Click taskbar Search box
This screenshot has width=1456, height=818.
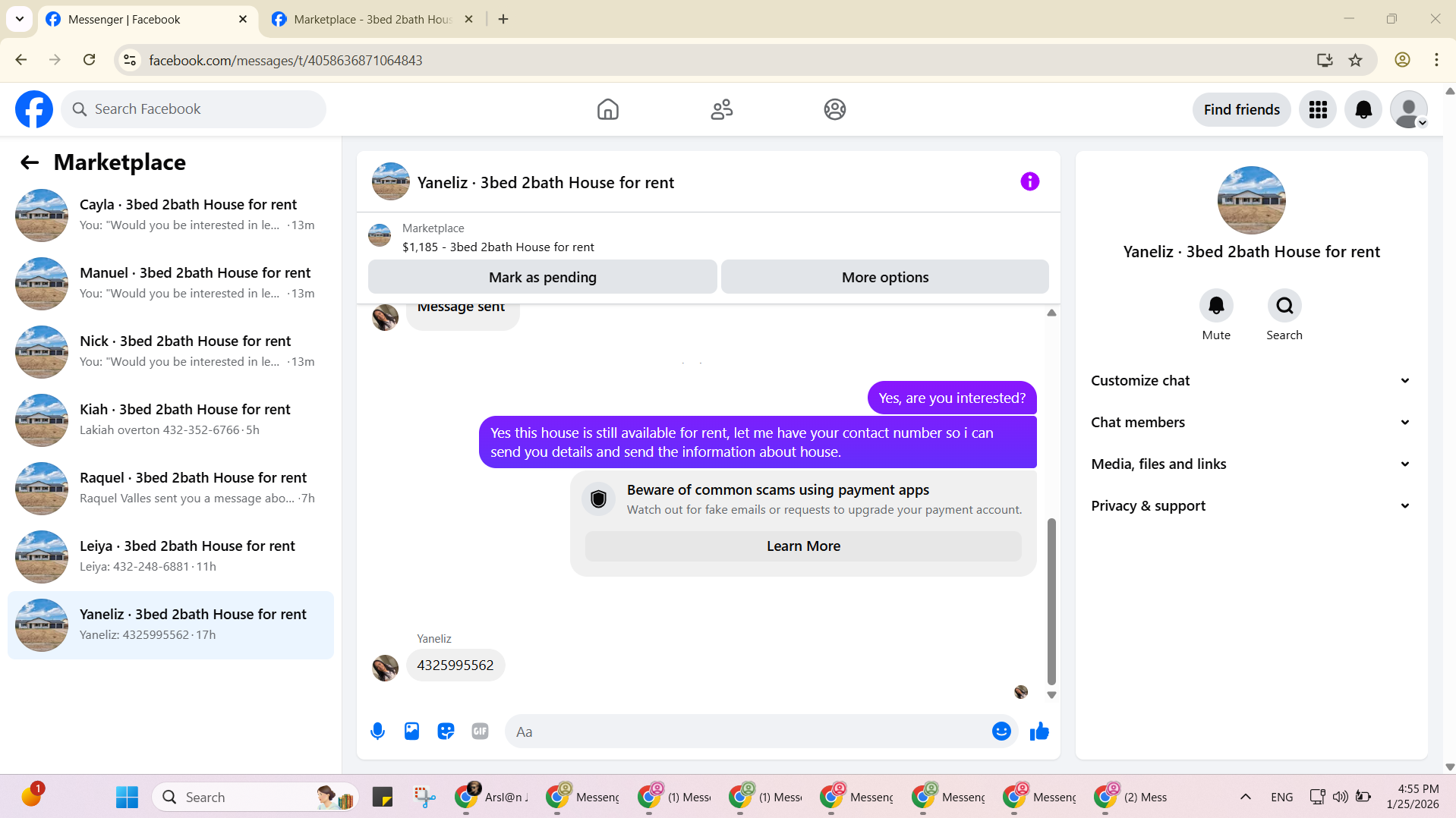tap(255, 797)
